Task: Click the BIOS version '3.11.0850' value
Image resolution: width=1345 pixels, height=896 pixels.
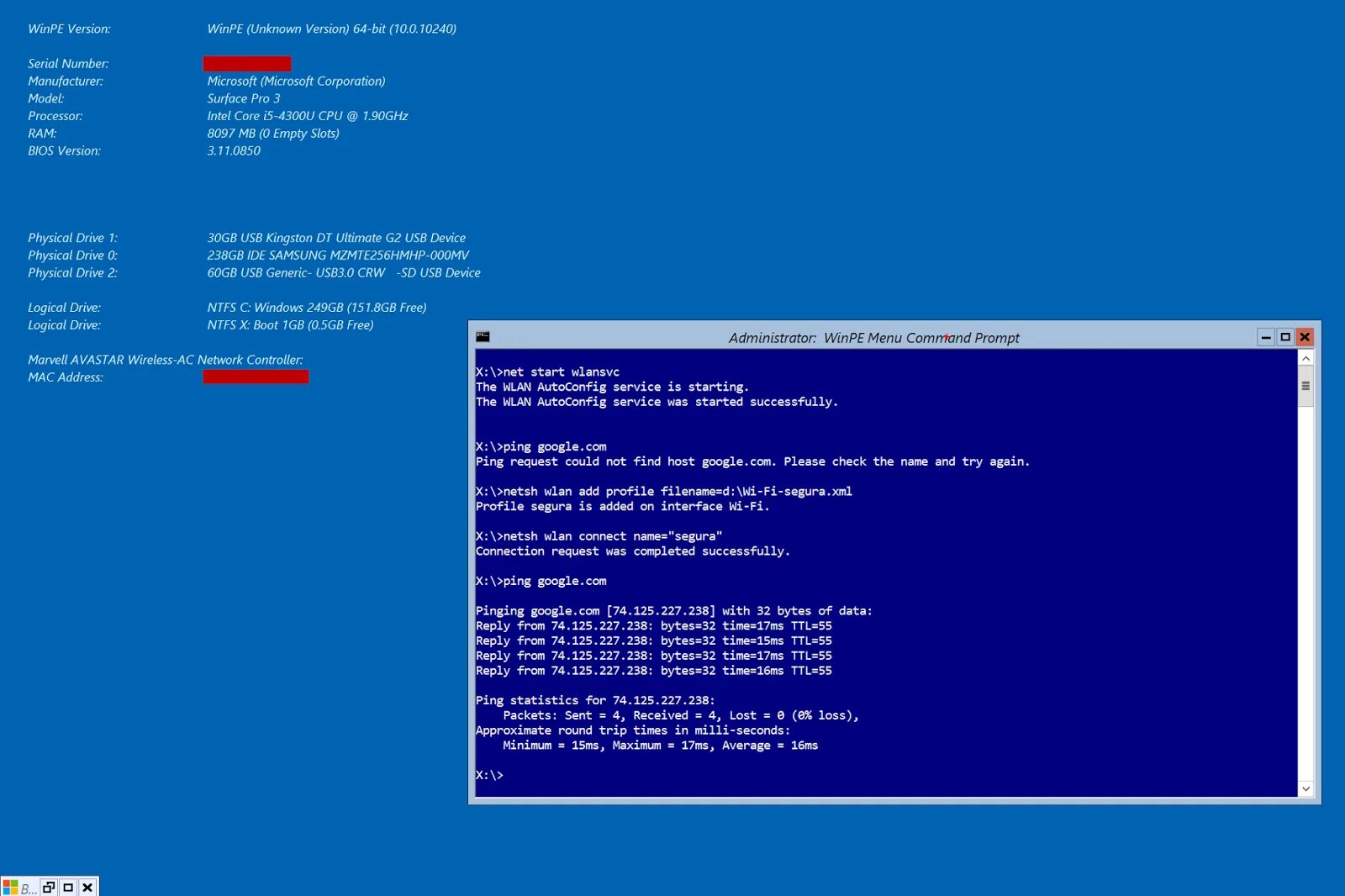Action: pos(234,151)
